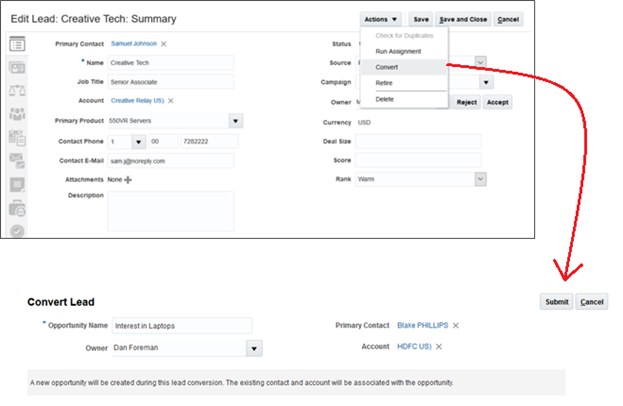Image resolution: width=623 pixels, height=406 pixels.
Task: Click the Opportunity Name input field
Action: click(x=180, y=325)
